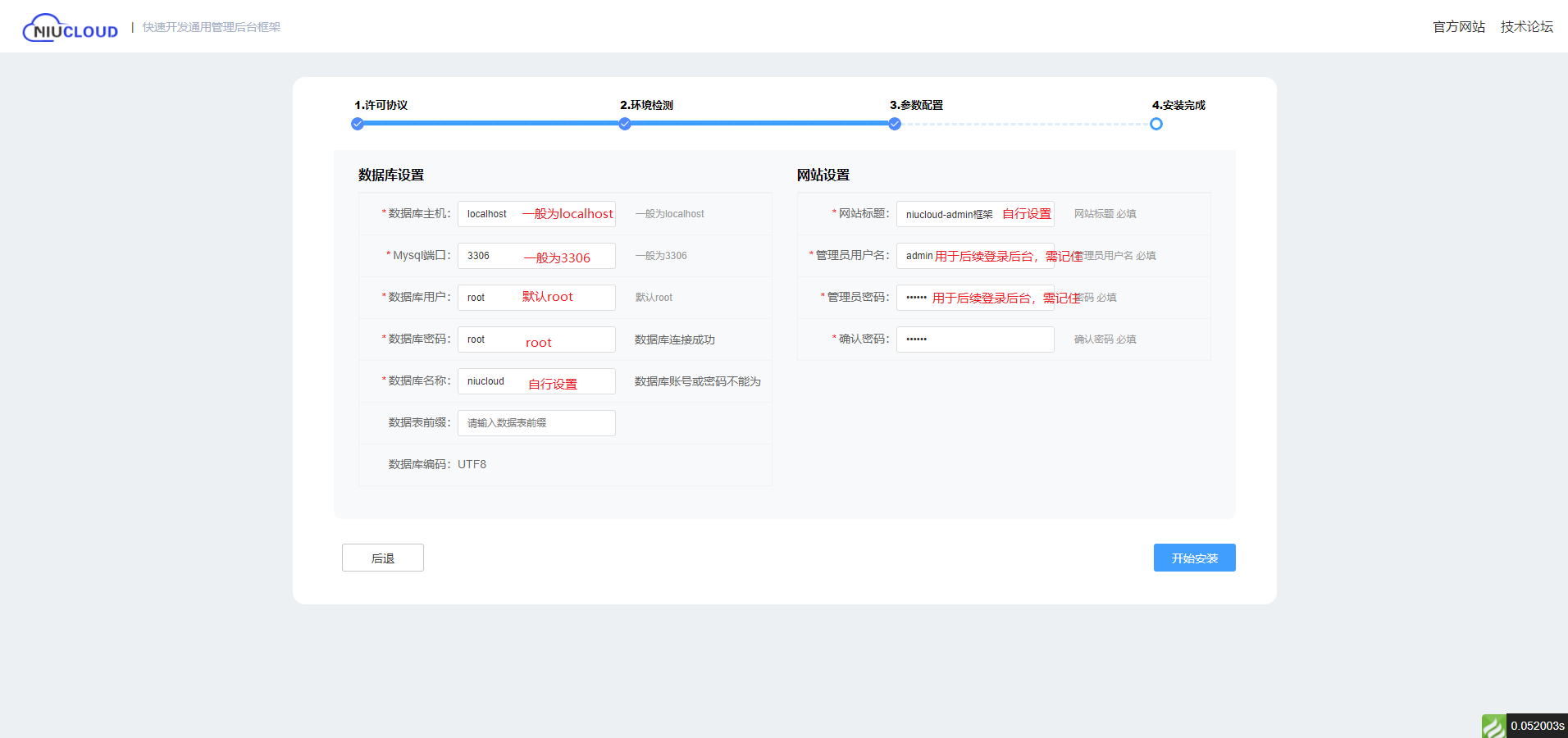Click into the database password field
Viewport: 1568px width, 738px height.
pyautogui.click(x=536, y=339)
